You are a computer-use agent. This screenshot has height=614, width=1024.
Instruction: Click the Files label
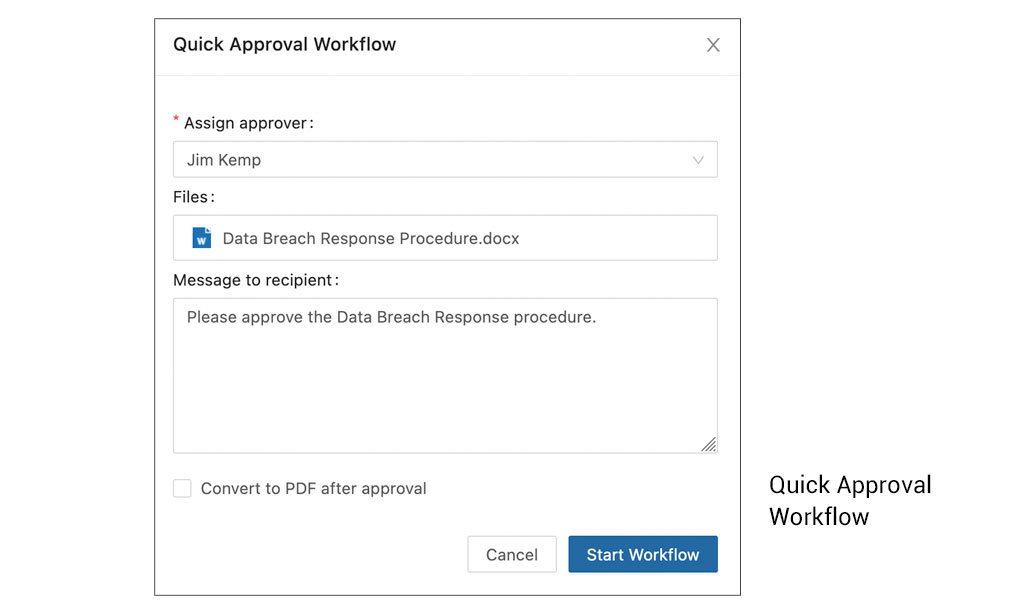193,197
